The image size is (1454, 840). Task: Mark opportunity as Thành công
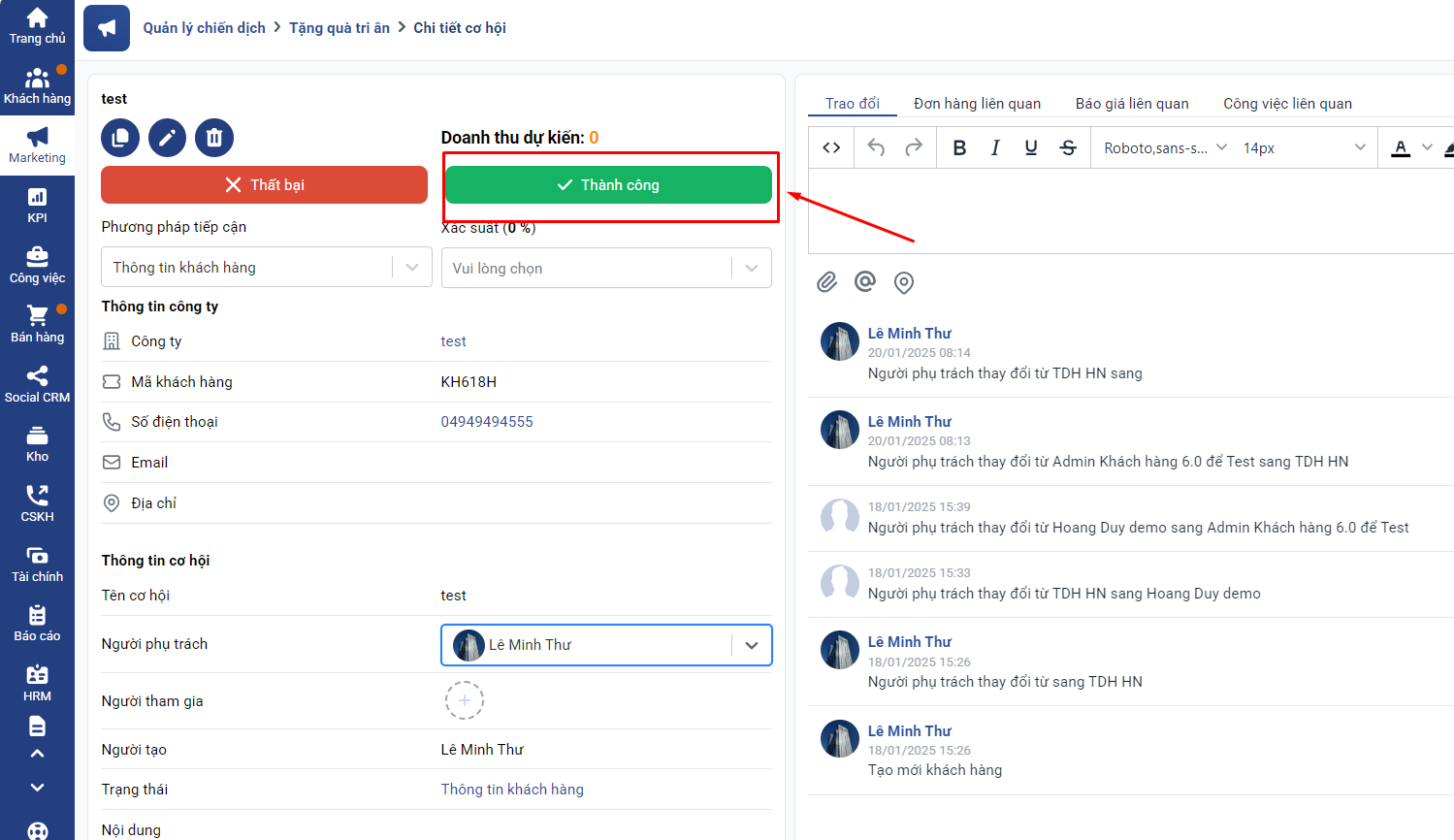608,185
